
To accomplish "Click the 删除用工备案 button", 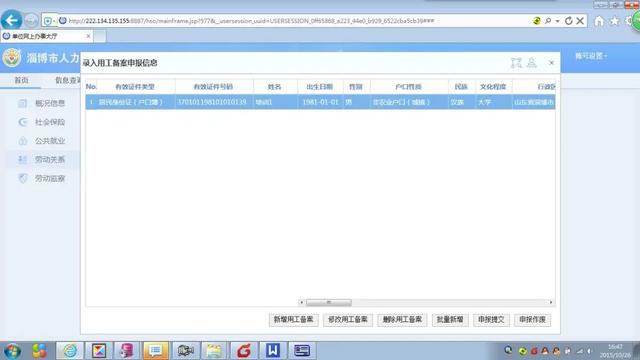I will pyautogui.click(x=402, y=320).
